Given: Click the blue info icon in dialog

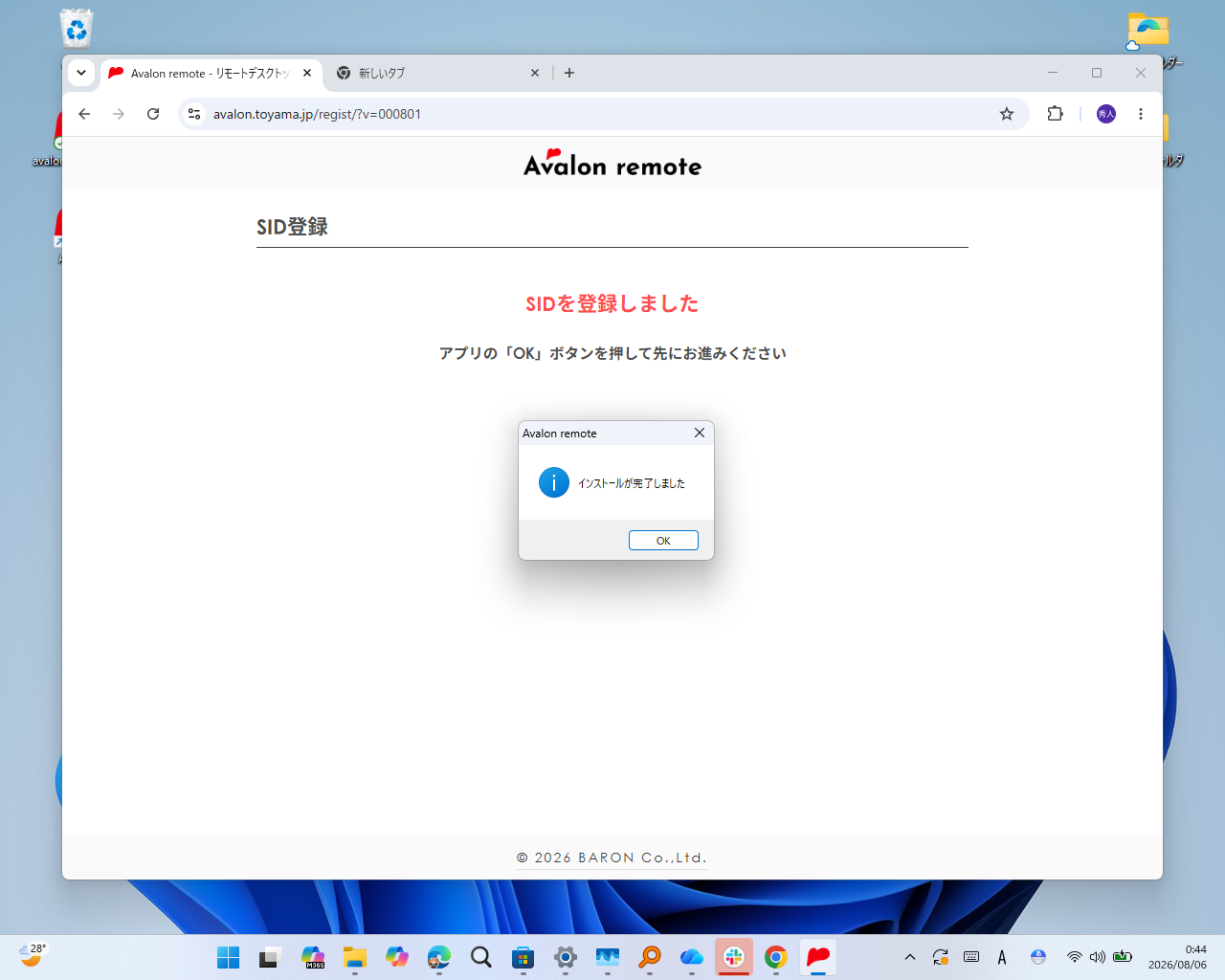Looking at the screenshot, I should [554, 482].
